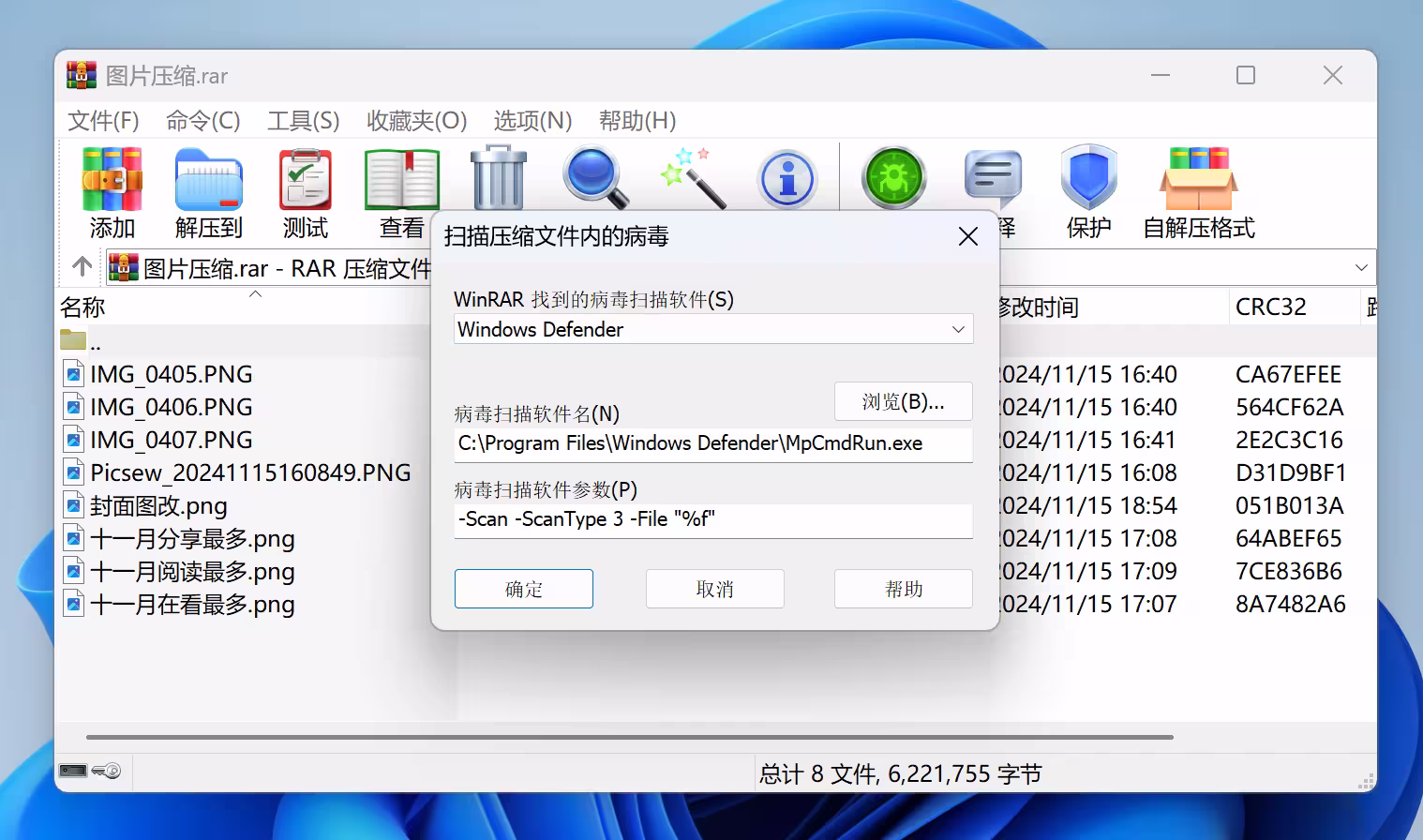The width and height of the screenshot is (1423, 840).
Task: Open the 文件(F) menu
Action: click(x=103, y=120)
